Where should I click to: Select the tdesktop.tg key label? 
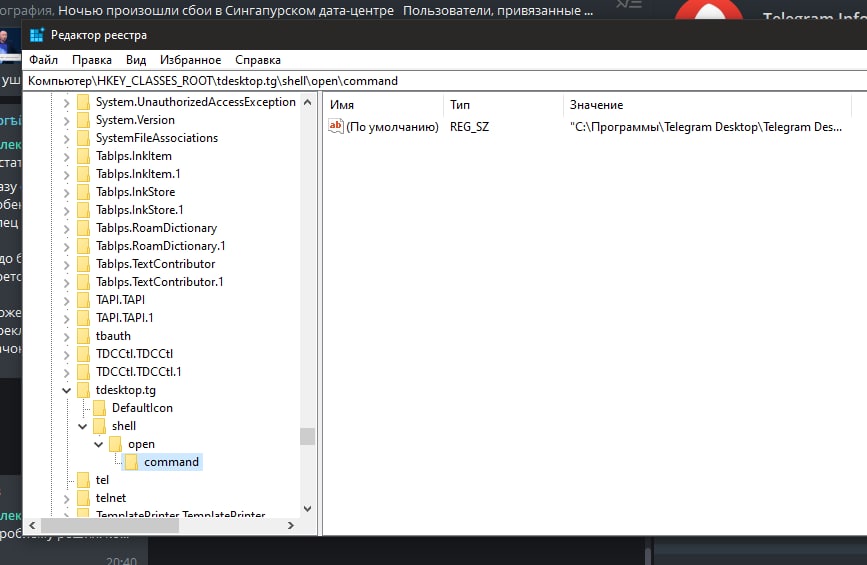click(x=126, y=390)
